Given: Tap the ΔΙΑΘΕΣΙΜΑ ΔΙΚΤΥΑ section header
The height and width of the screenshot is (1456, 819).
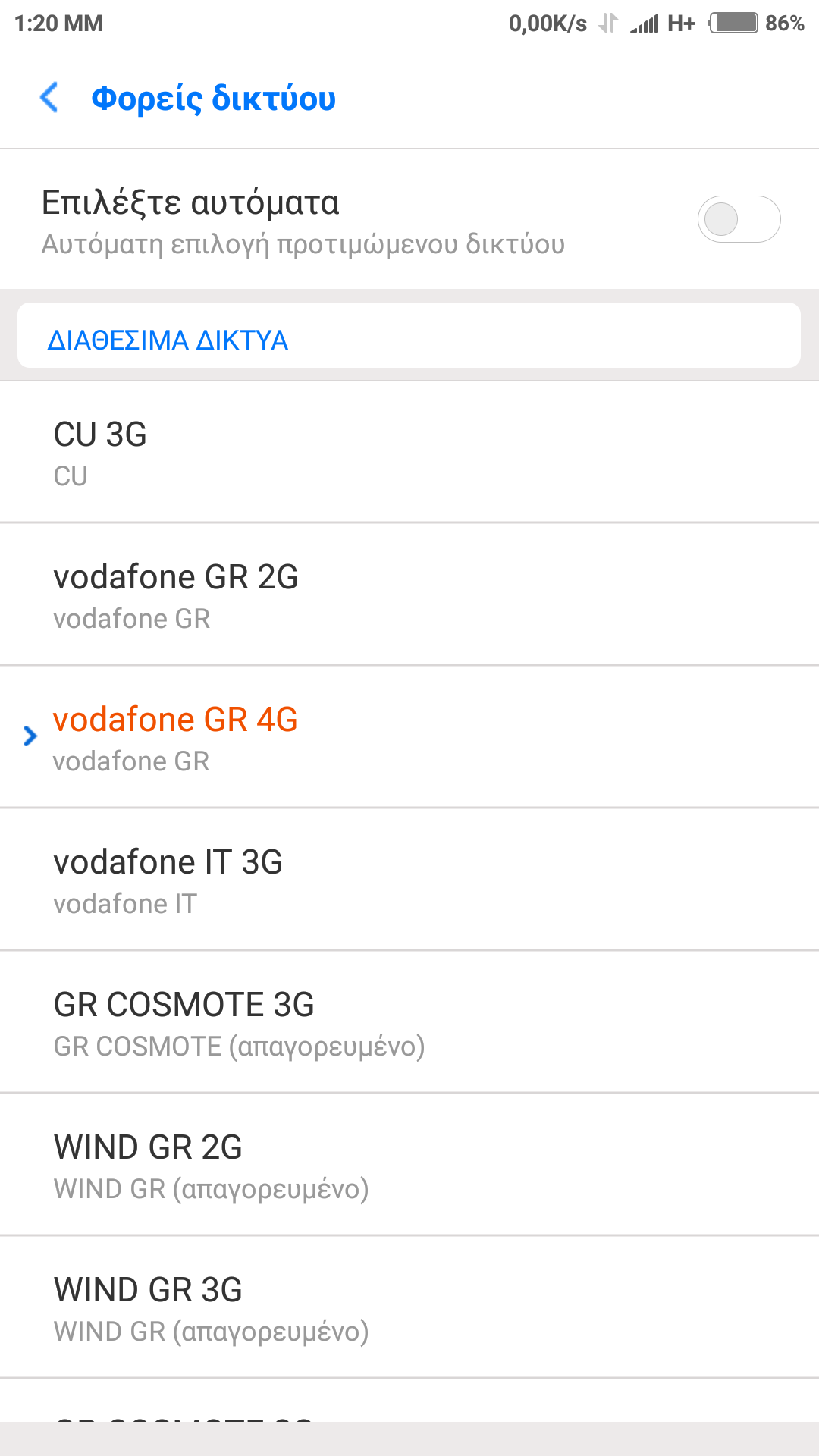Looking at the screenshot, I should [x=168, y=340].
